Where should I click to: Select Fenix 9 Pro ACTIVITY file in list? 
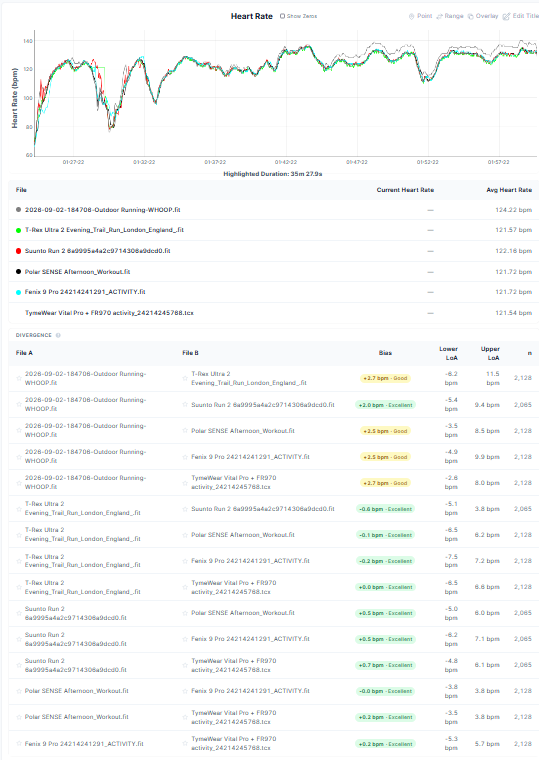coord(85,292)
